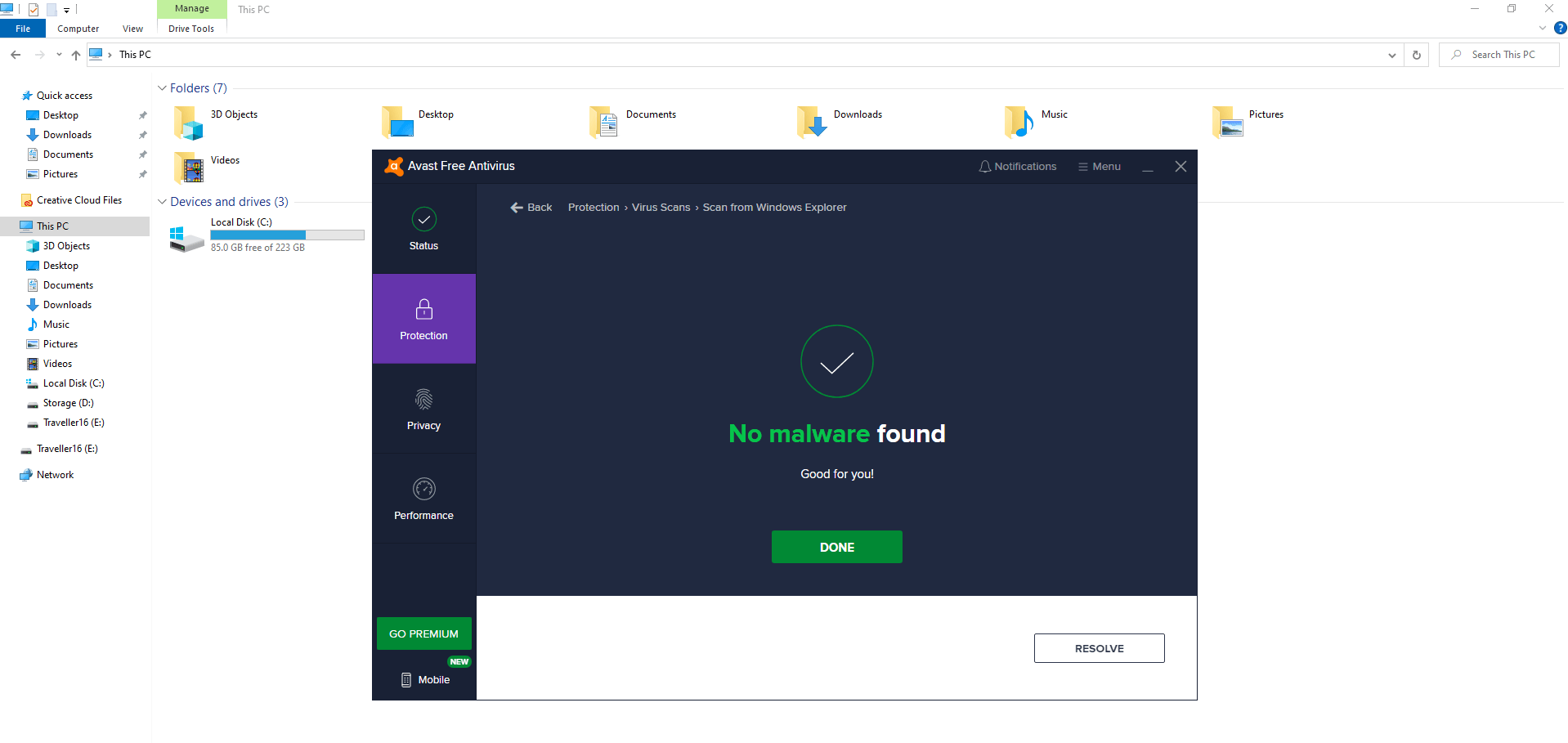
Task: Collapse the Devices and drives (3) group
Action: coord(163,202)
